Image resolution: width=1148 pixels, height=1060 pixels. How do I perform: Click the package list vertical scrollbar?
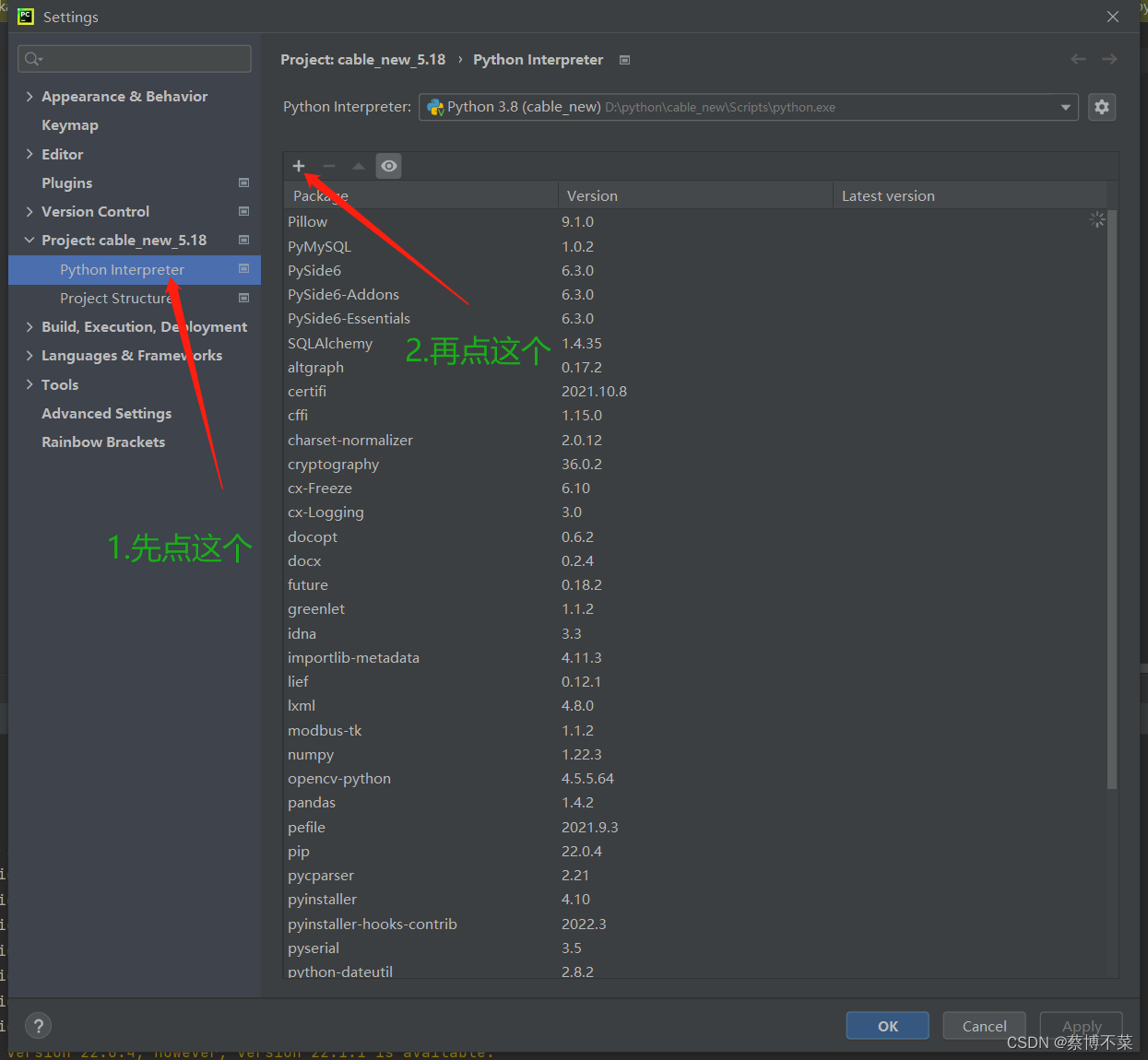1112,499
